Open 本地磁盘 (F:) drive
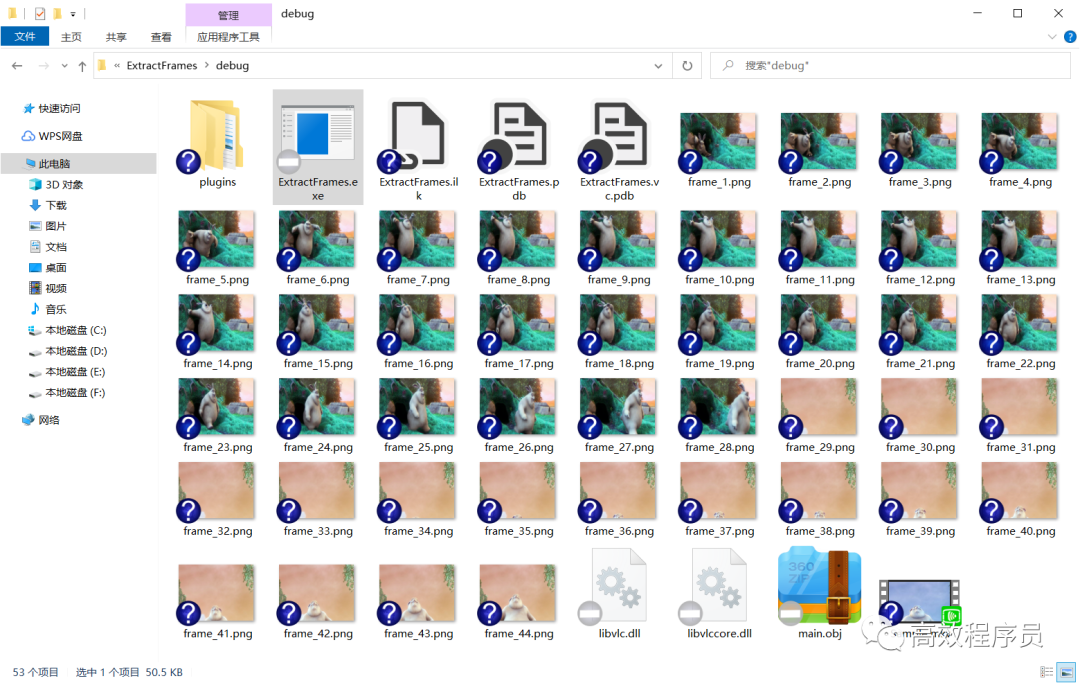Screen dimensions: 1080x683 tap(68, 392)
